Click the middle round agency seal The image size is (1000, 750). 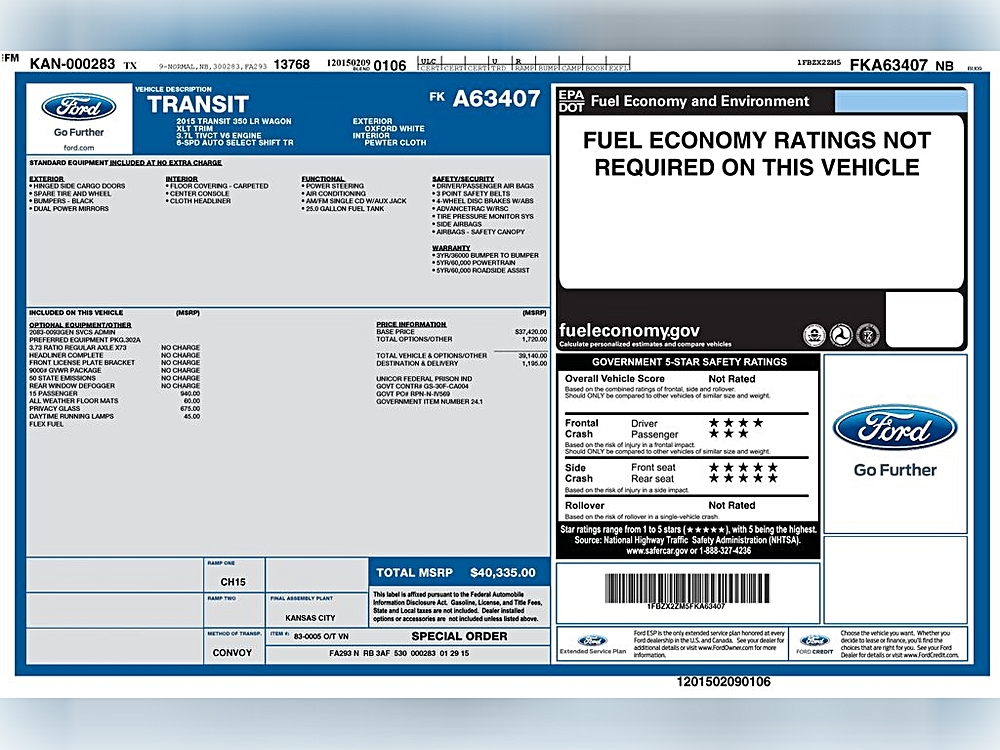point(841,335)
